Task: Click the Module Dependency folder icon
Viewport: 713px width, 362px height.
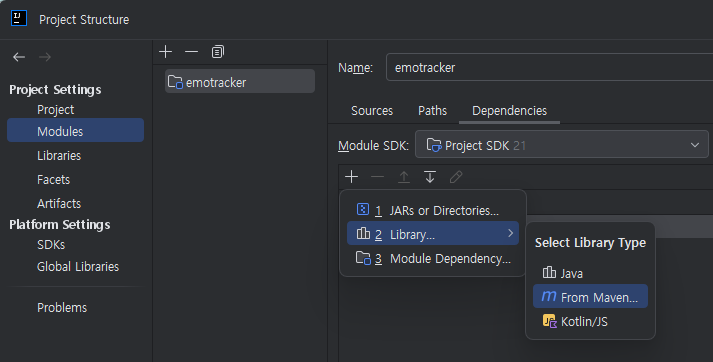Action: [363, 258]
